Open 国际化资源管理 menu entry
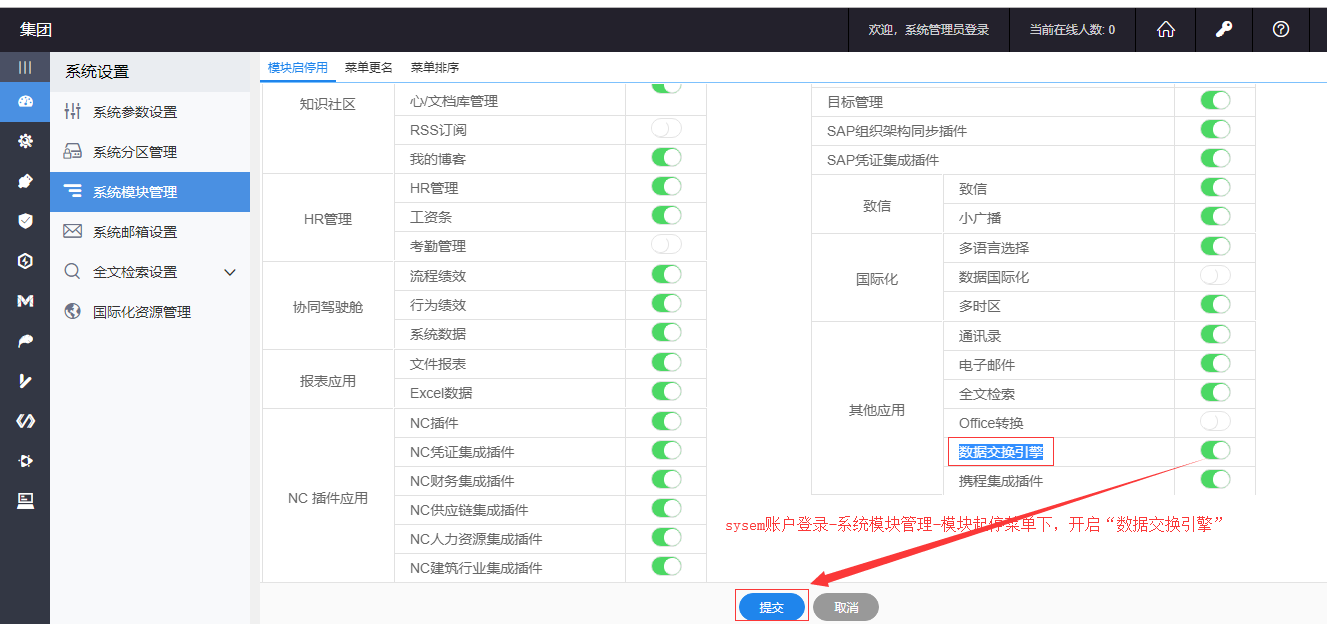Image resolution: width=1327 pixels, height=624 pixels. tap(141, 312)
